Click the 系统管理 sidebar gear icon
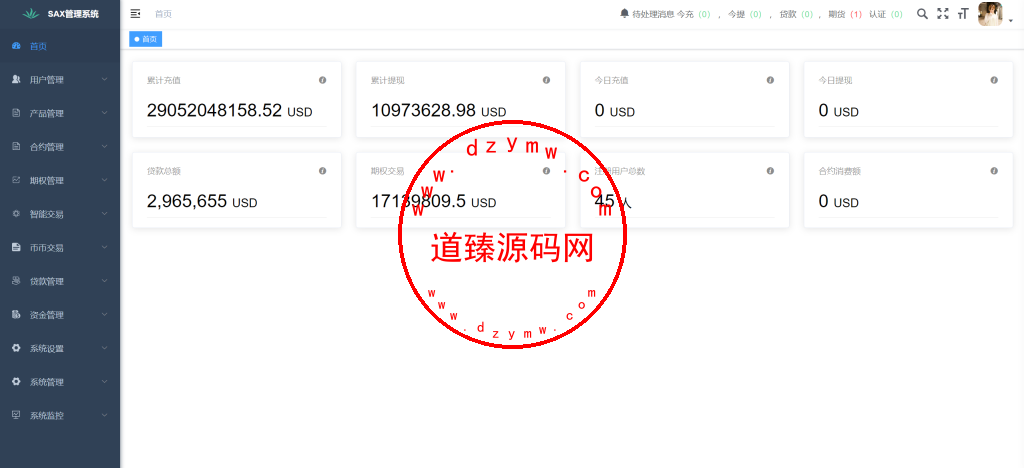 16,381
